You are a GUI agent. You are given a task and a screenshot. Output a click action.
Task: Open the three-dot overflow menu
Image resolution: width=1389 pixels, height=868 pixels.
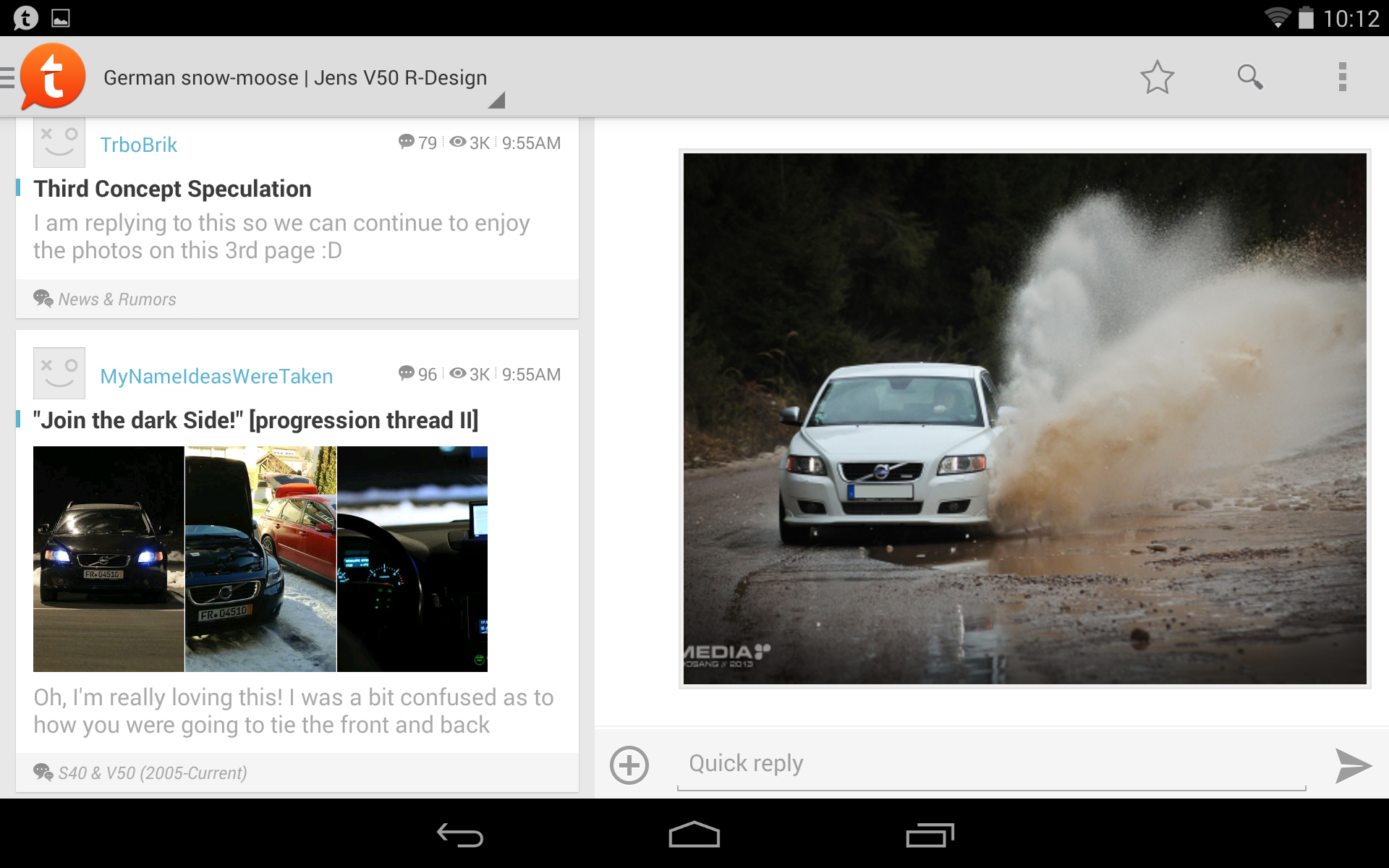pos(1342,77)
